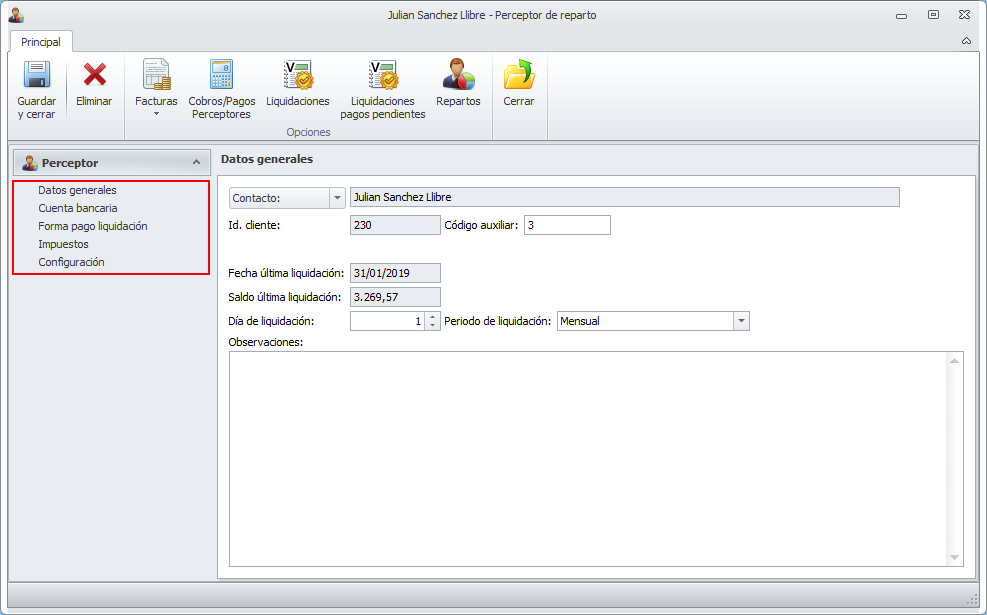Click the app icon in title bar
Screen dimensions: 987x615
click(x=16, y=15)
